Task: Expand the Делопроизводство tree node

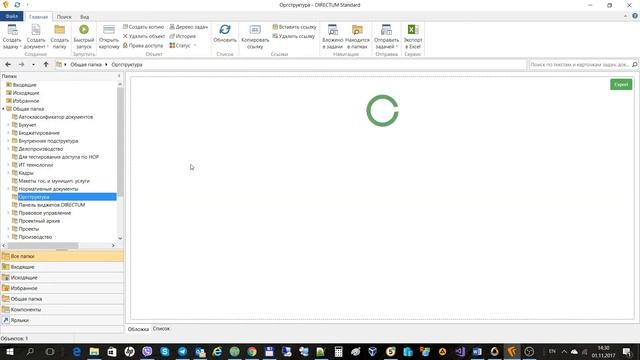Action: [9, 149]
